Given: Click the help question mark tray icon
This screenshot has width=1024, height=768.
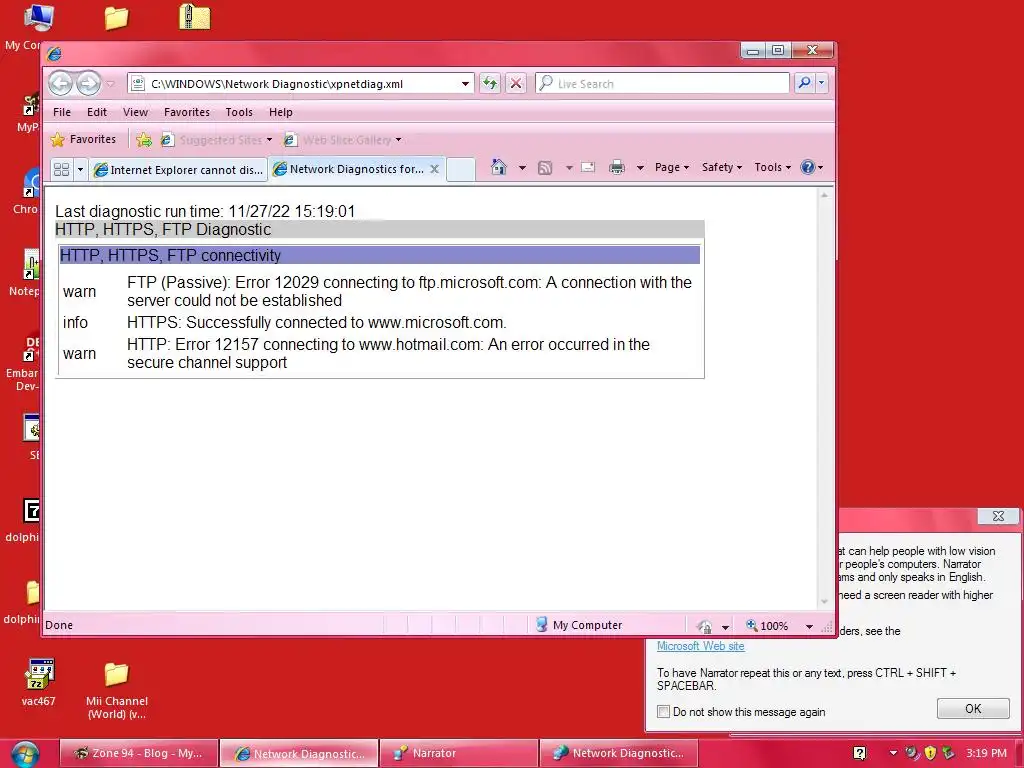Looking at the screenshot, I should (x=860, y=753).
